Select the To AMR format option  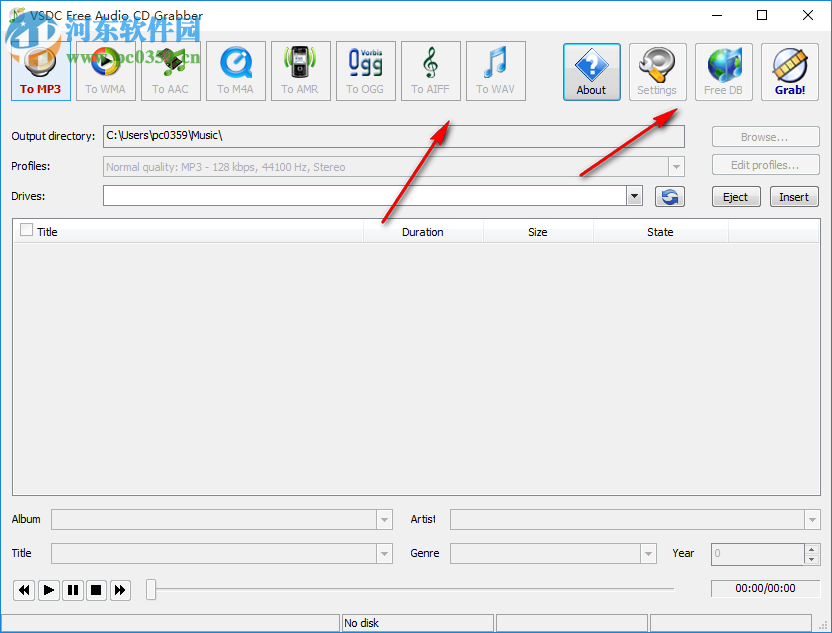click(300, 70)
